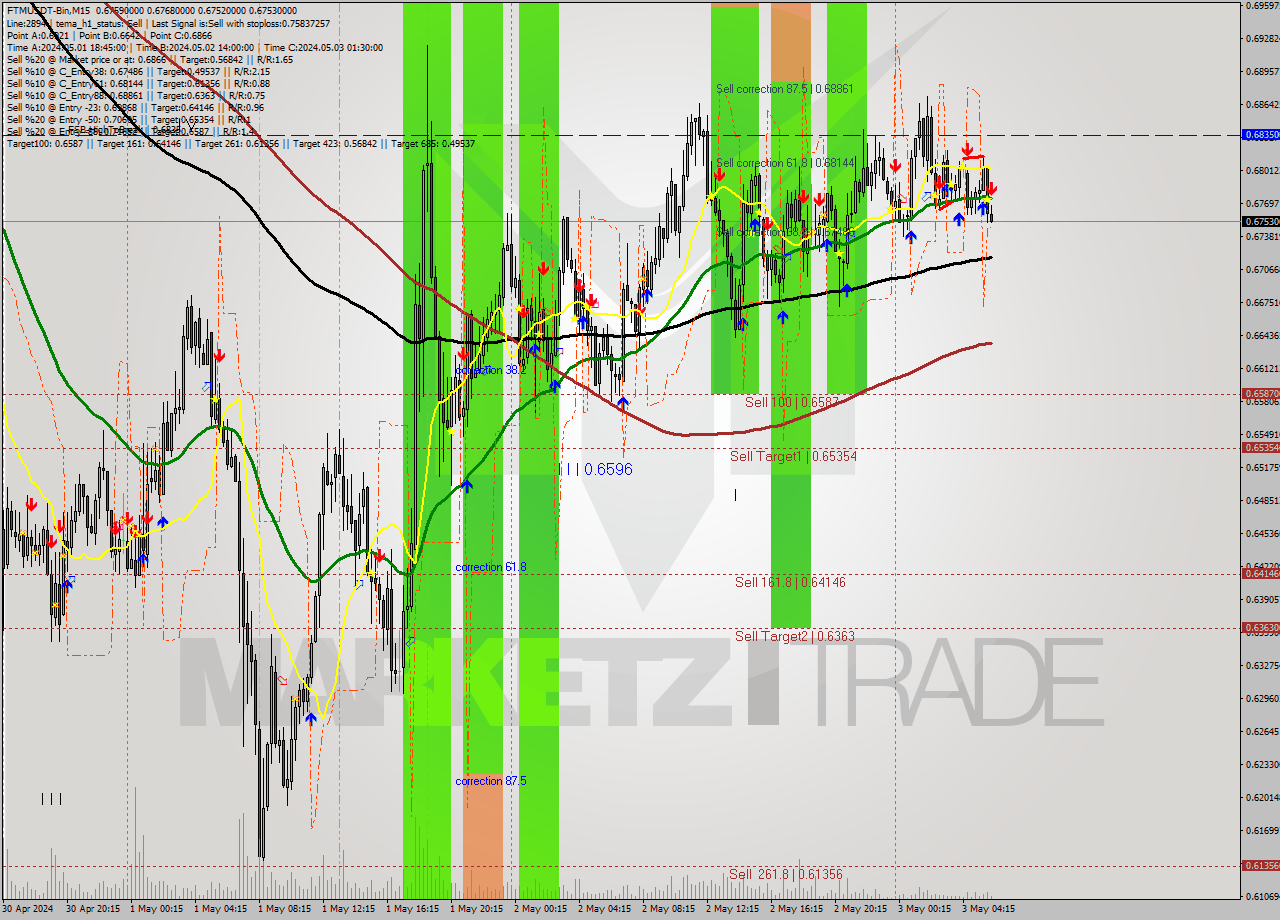
Task: Click the blue 'correction 61.8' label
Action: tap(490, 567)
